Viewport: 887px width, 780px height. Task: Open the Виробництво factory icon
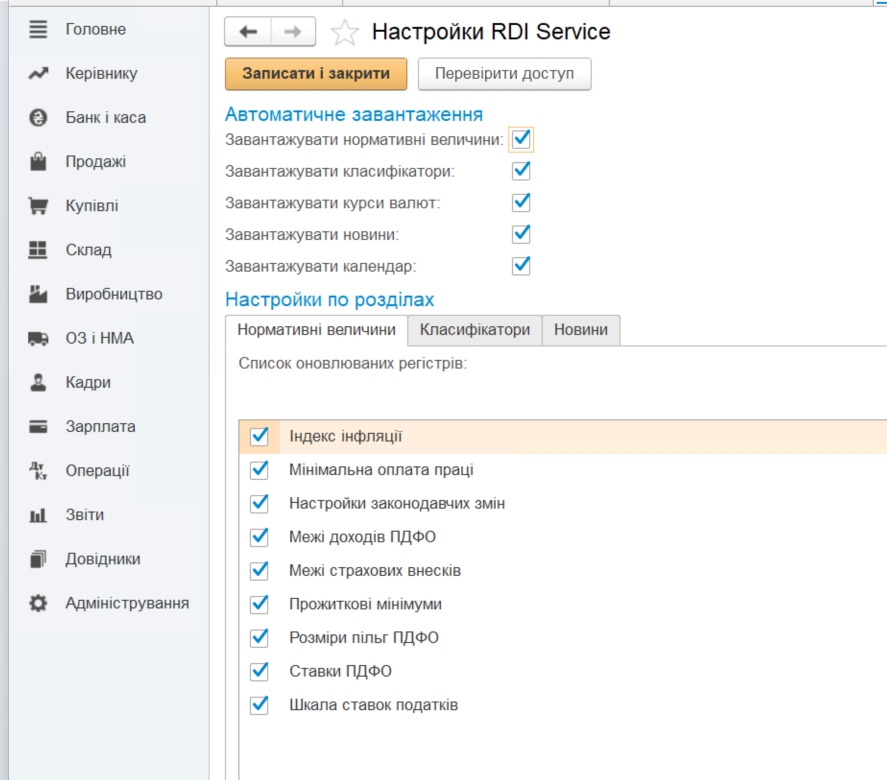pyautogui.click(x=38, y=294)
